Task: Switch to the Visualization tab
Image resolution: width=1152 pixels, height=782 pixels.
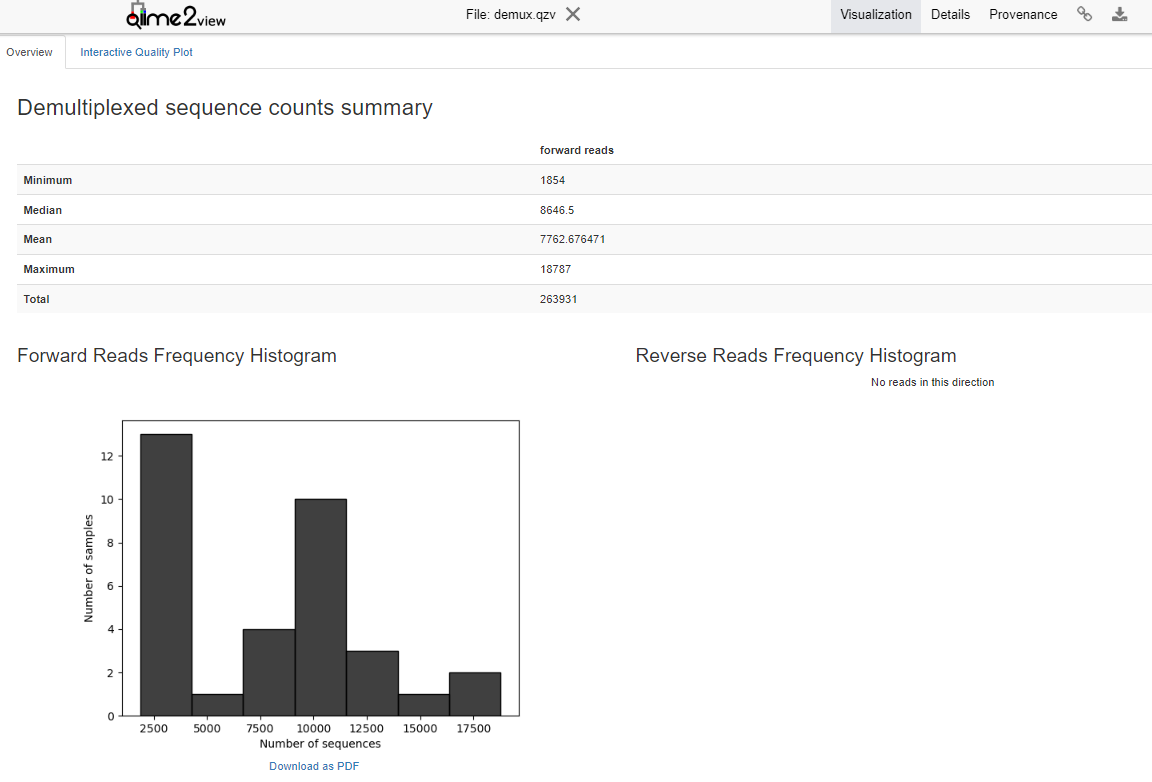Action: [x=875, y=15]
